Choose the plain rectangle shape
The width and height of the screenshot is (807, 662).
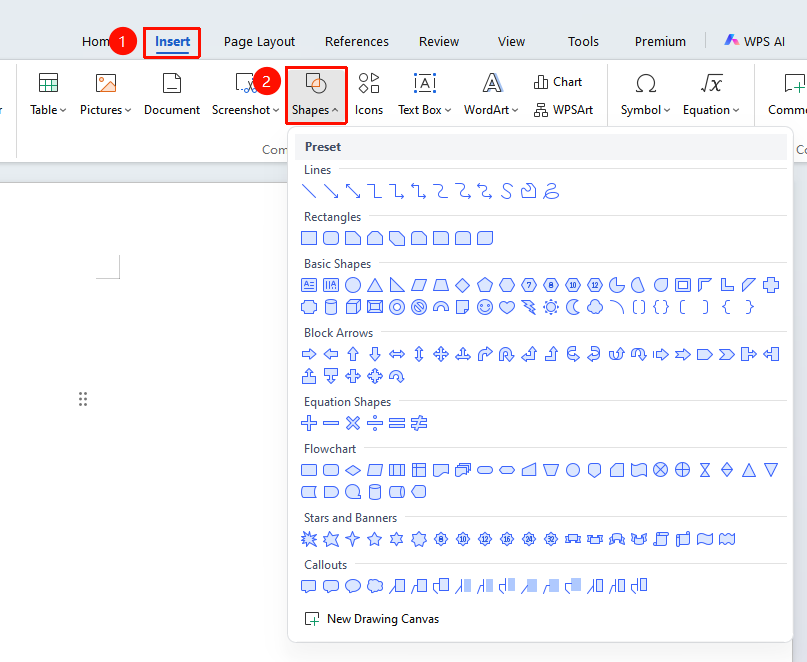pyautogui.click(x=309, y=238)
